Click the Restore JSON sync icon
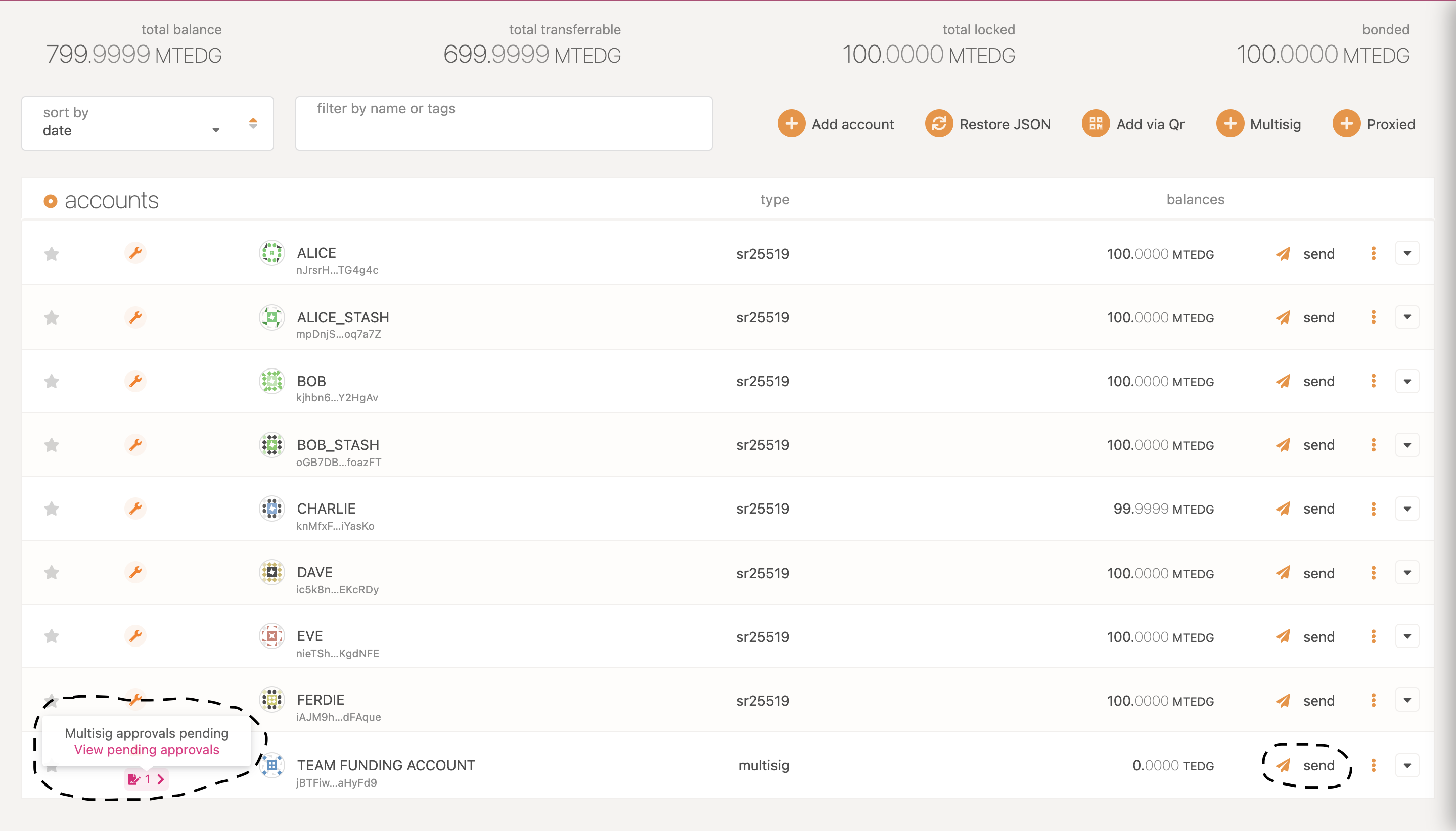The image size is (1456, 831). pyautogui.click(x=939, y=124)
